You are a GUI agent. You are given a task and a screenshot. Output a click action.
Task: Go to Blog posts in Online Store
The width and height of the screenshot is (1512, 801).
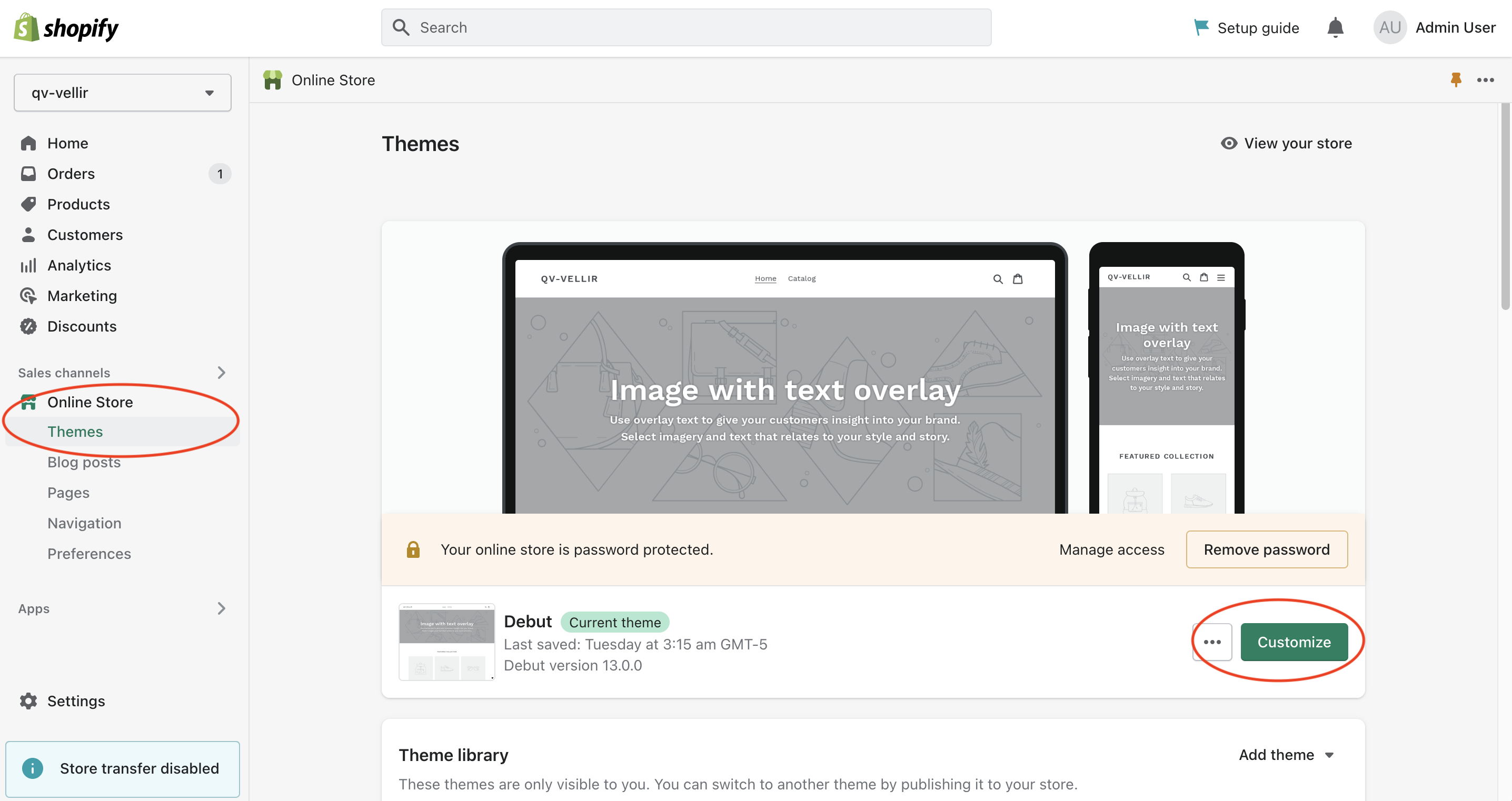point(84,463)
